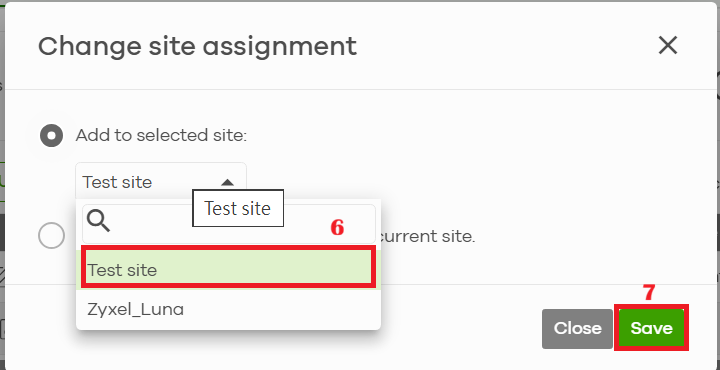Viewport: 720px width, 370px height.
Task: Click the gray Close button
Action: [x=577, y=328]
